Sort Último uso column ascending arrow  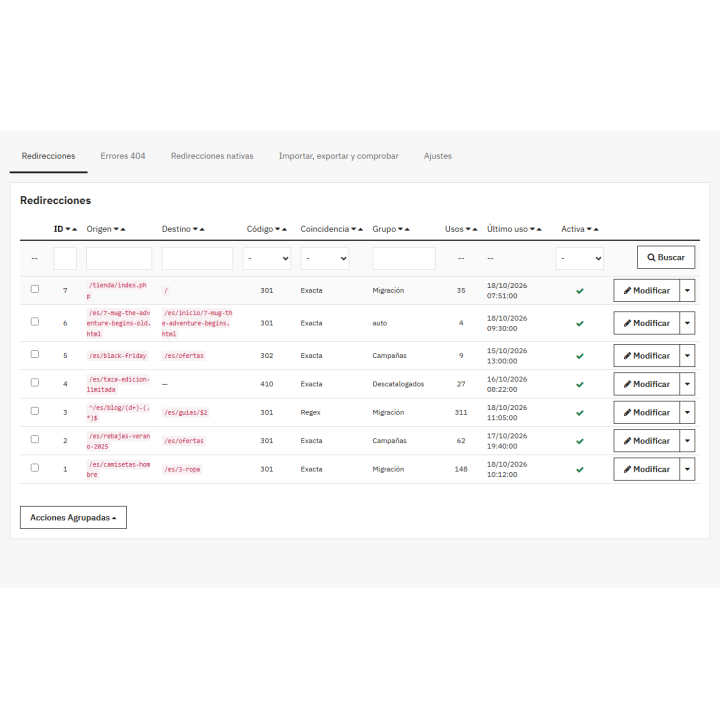[x=539, y=229]
